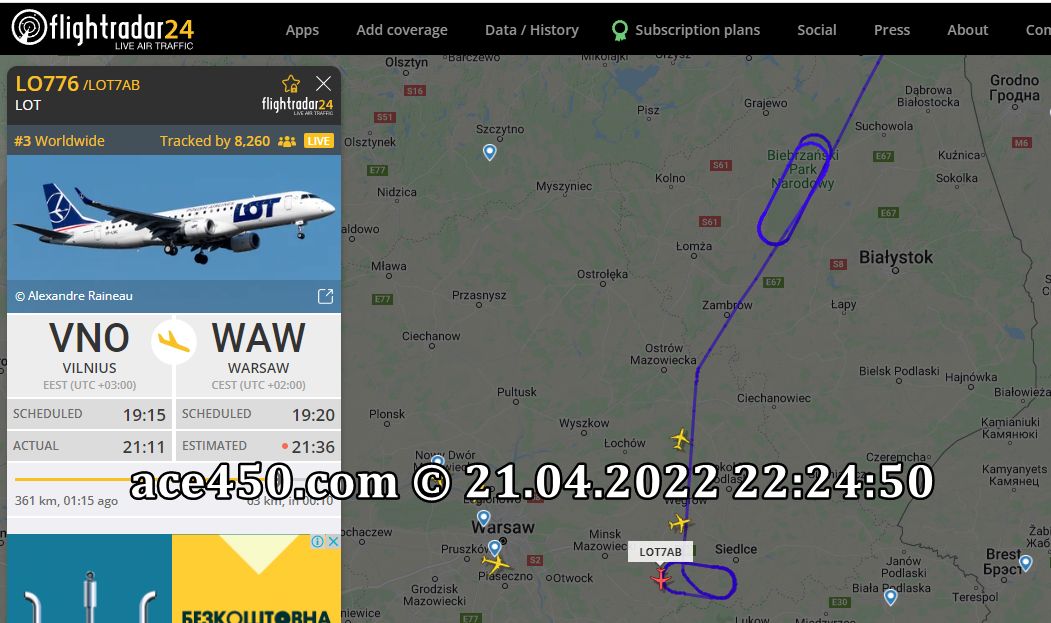Open the ad info icon
This screenshot has width=1051, height=623.
(317, 541)
